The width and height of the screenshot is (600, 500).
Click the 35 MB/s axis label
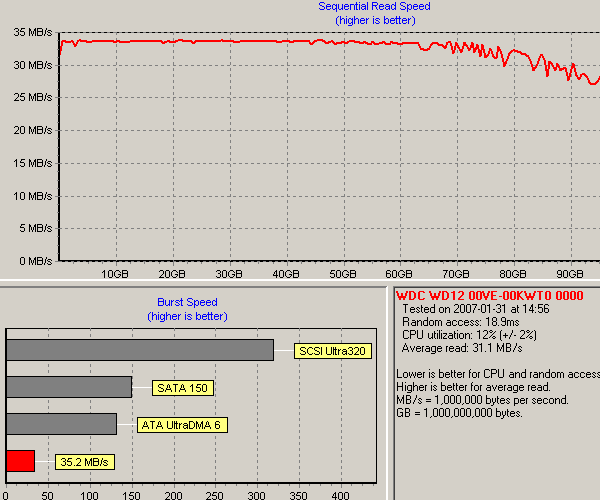coord(33,33)
